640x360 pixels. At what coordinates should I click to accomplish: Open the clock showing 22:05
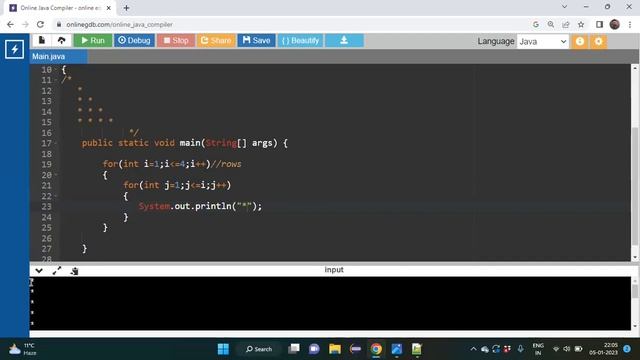[603, 349]
